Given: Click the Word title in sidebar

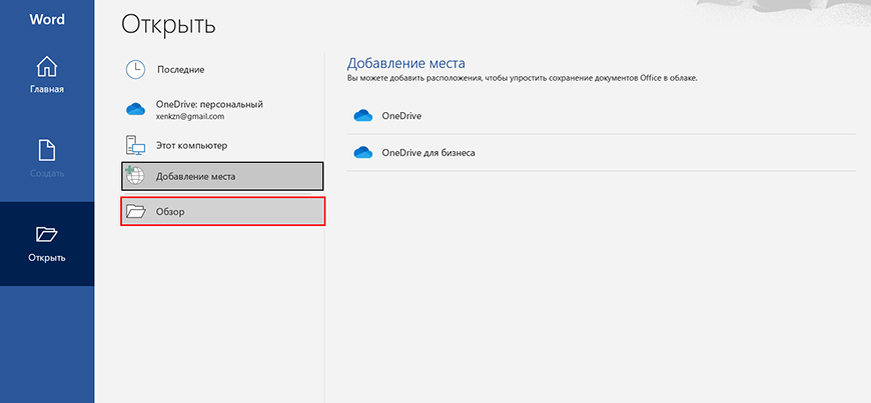Looking at the screenshot, I should point(47,19).
